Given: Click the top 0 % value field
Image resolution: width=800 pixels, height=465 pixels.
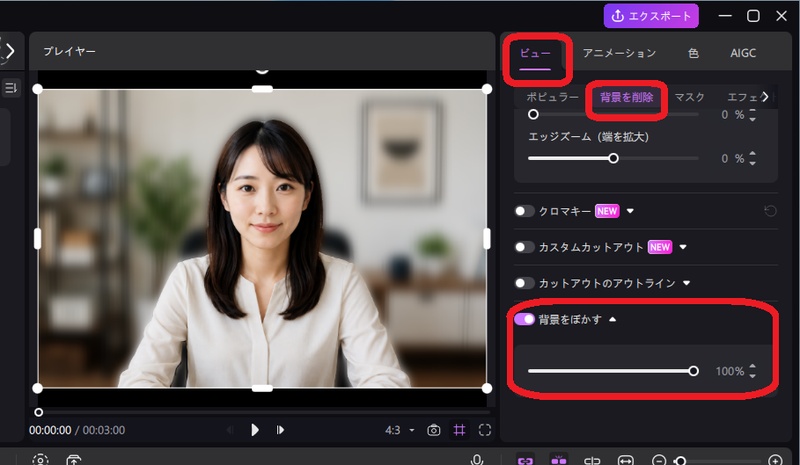Looking at the screenshot, I should click(732, 115).
